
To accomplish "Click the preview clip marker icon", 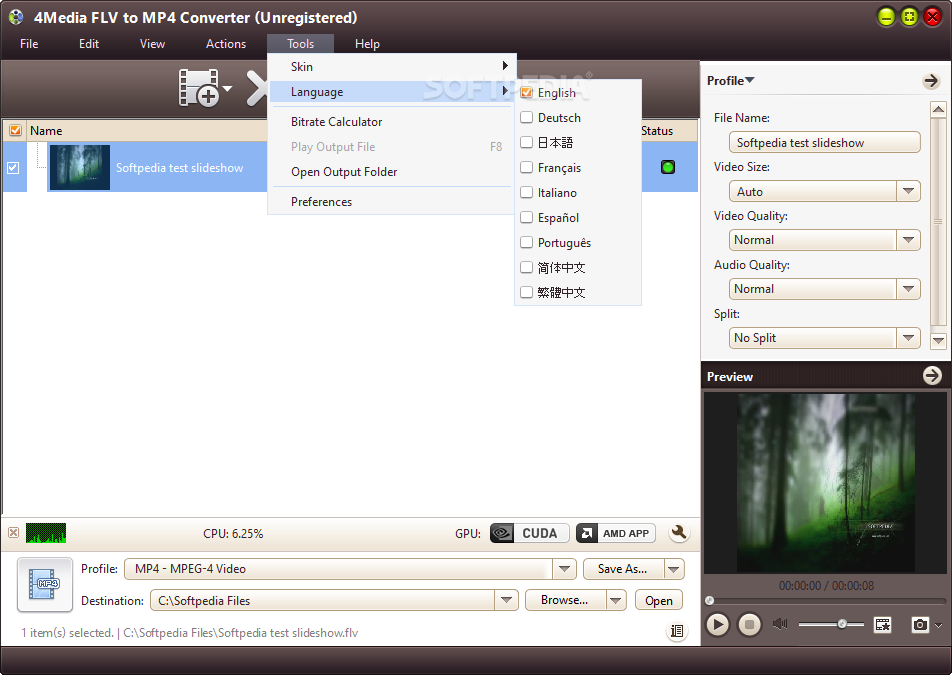I will (882, 624).
